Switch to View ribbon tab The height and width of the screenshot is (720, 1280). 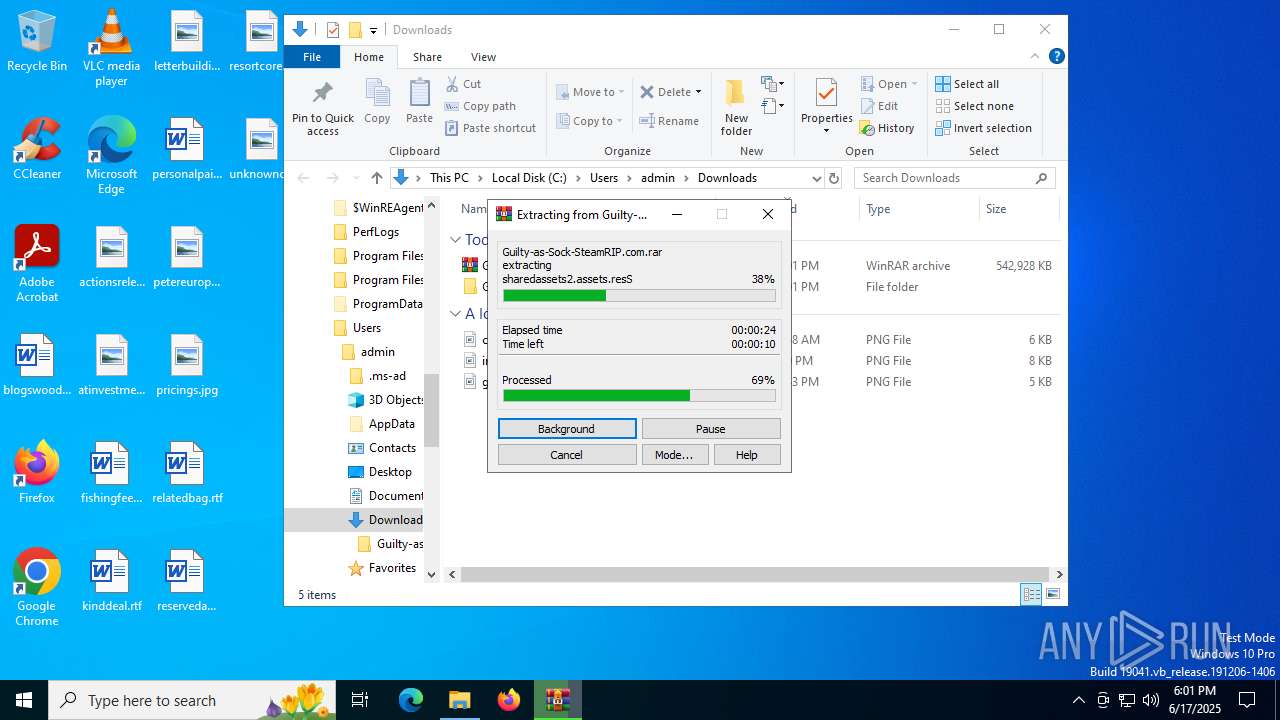483,57
